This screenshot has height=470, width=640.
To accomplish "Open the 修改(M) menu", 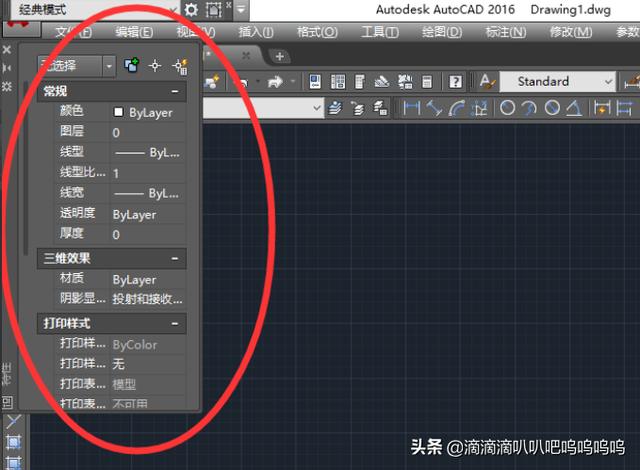I will click(x=571, y=32).
